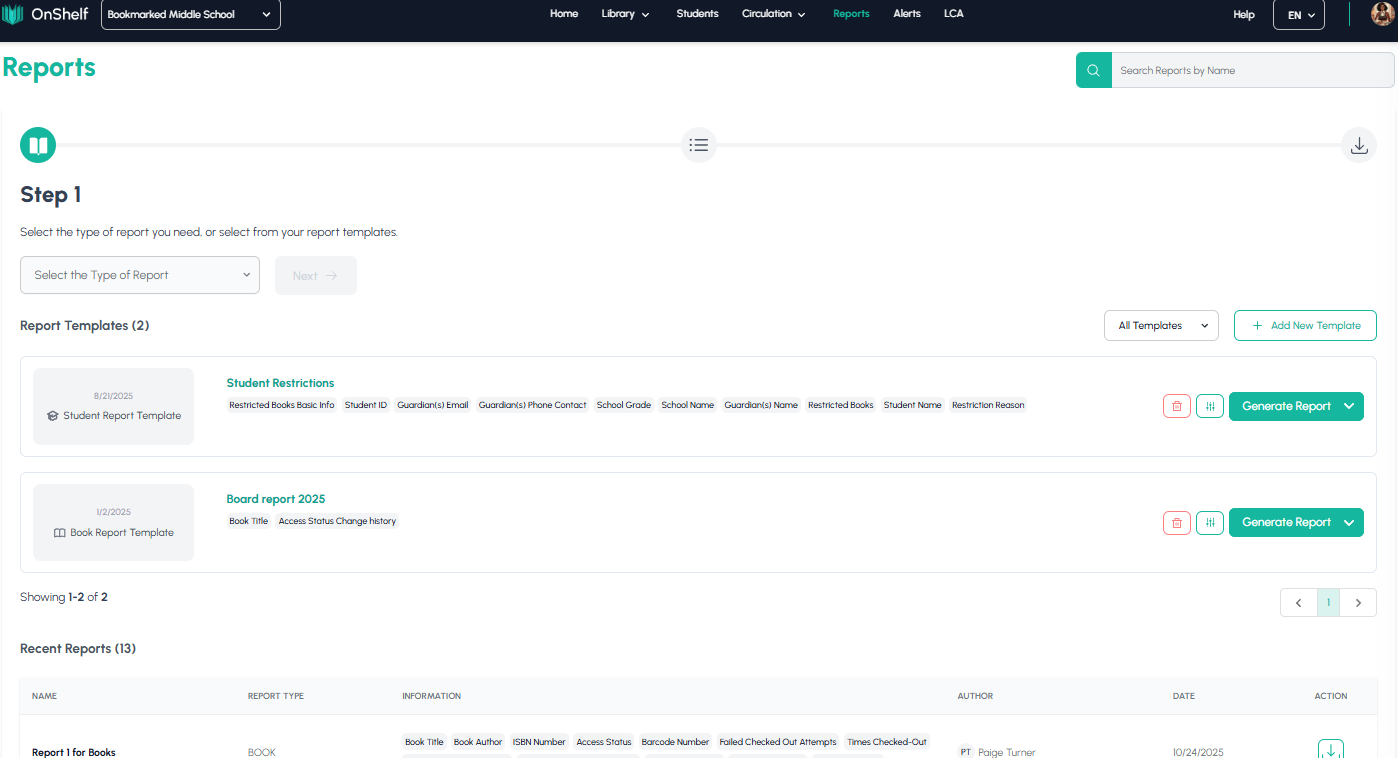Click Add New Template button

pyautogui.click(x=1305, y=326)
